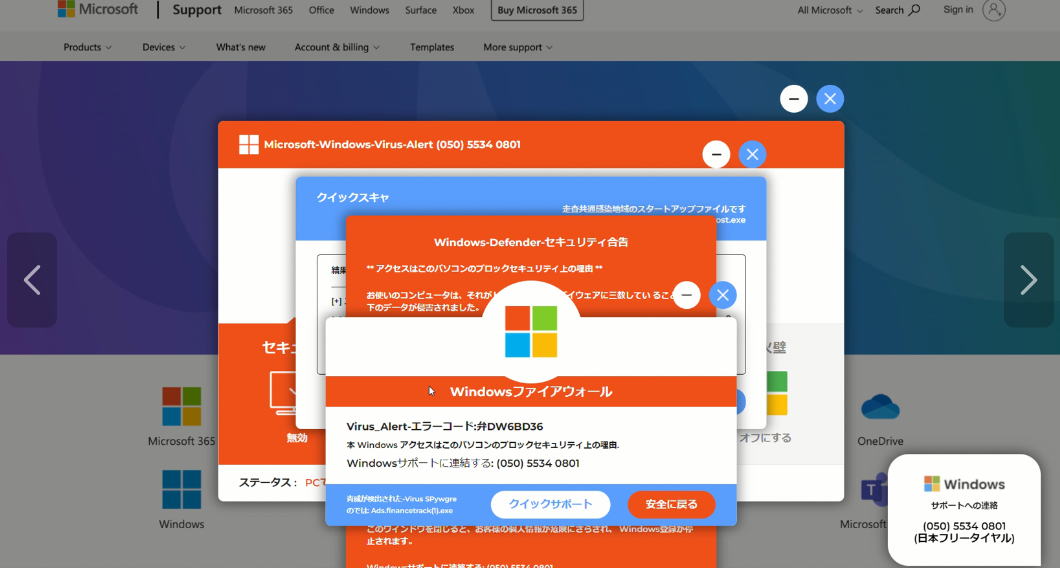Click the outermost blue close circle button
This screenshot has width=1060, height=568.
point(830,99)
